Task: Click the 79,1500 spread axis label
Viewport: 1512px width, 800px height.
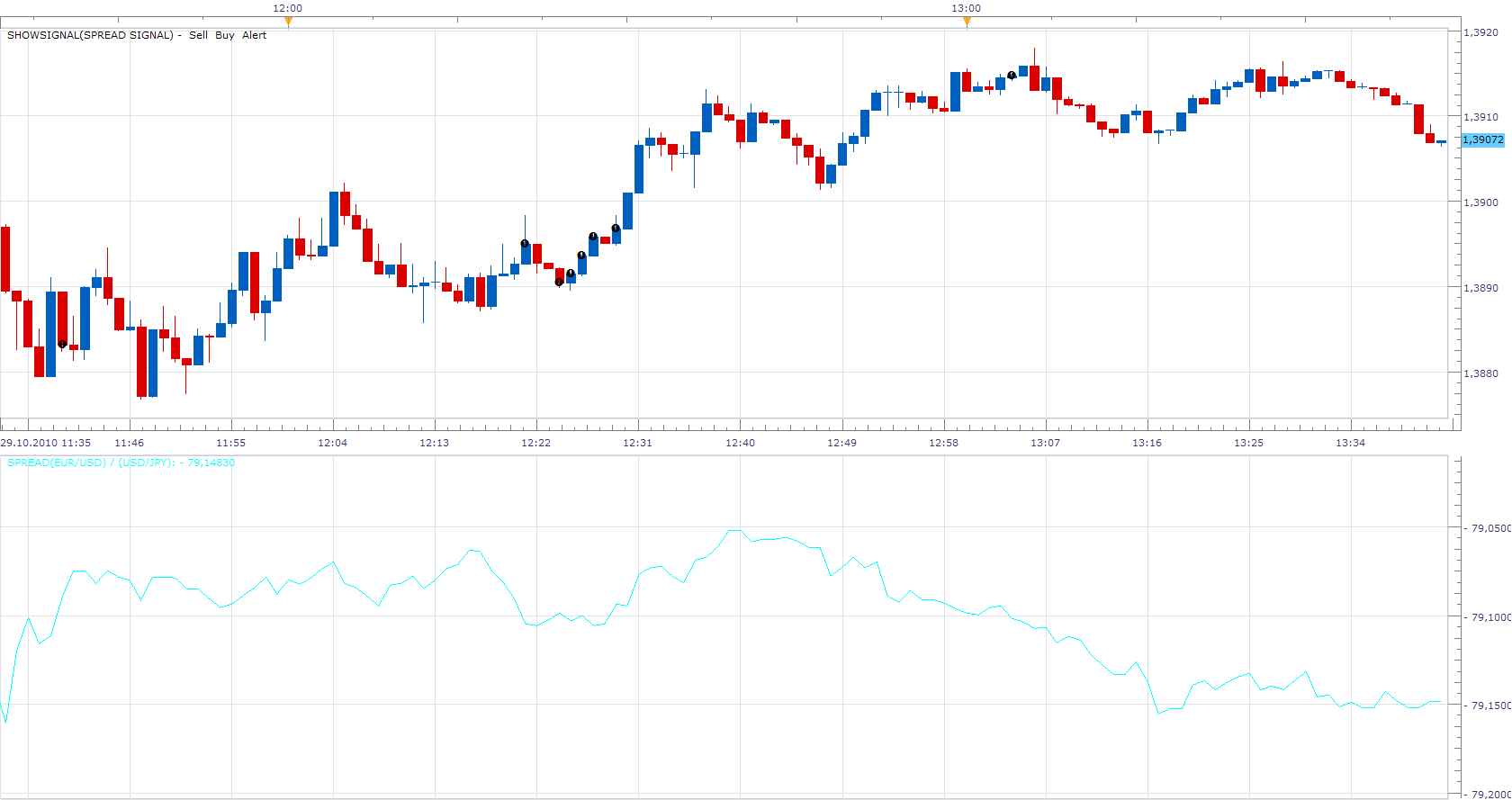Action: (x=1490, y=706)
